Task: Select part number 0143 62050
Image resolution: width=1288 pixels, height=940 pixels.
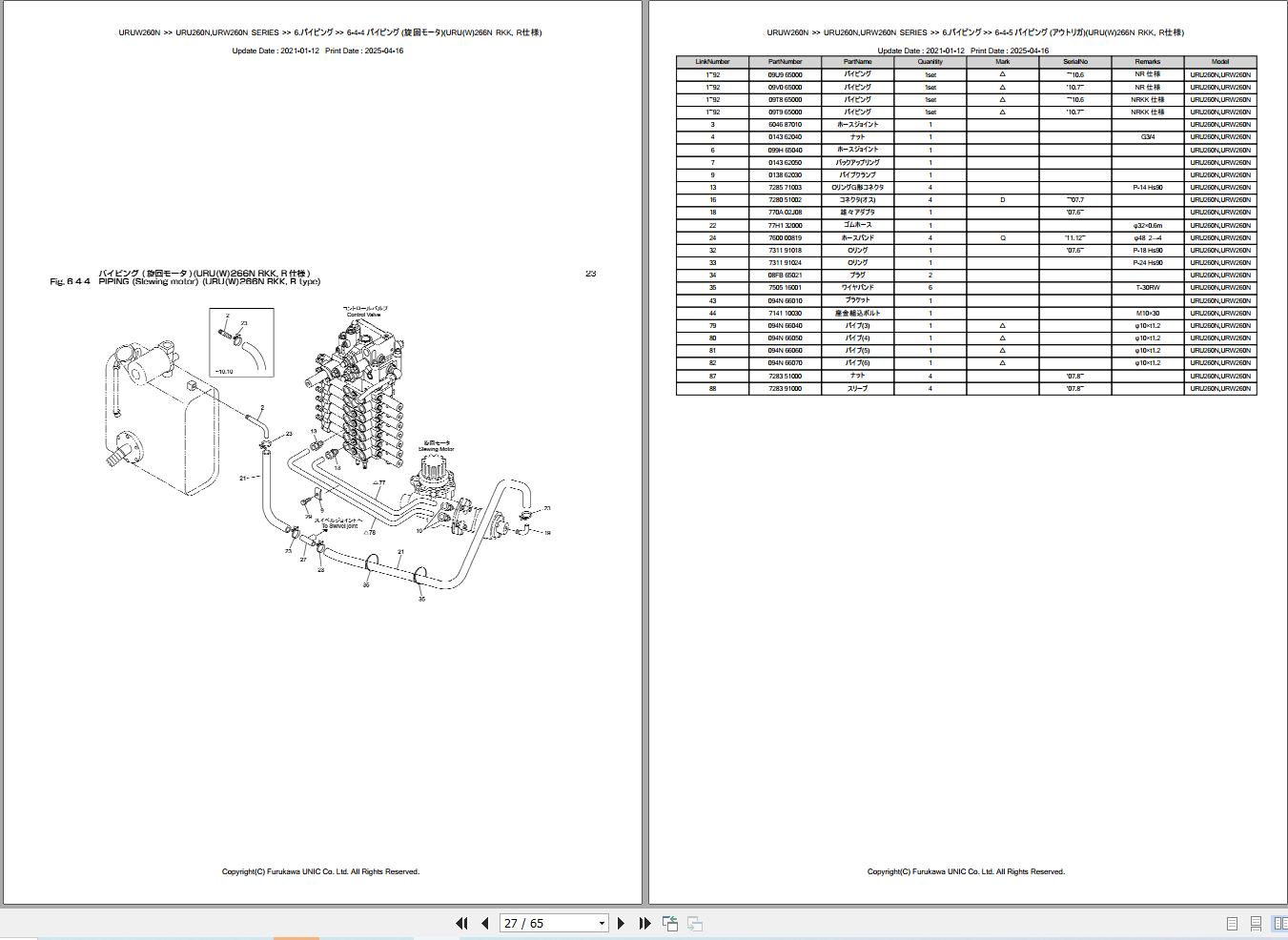Action: (785, 162)
